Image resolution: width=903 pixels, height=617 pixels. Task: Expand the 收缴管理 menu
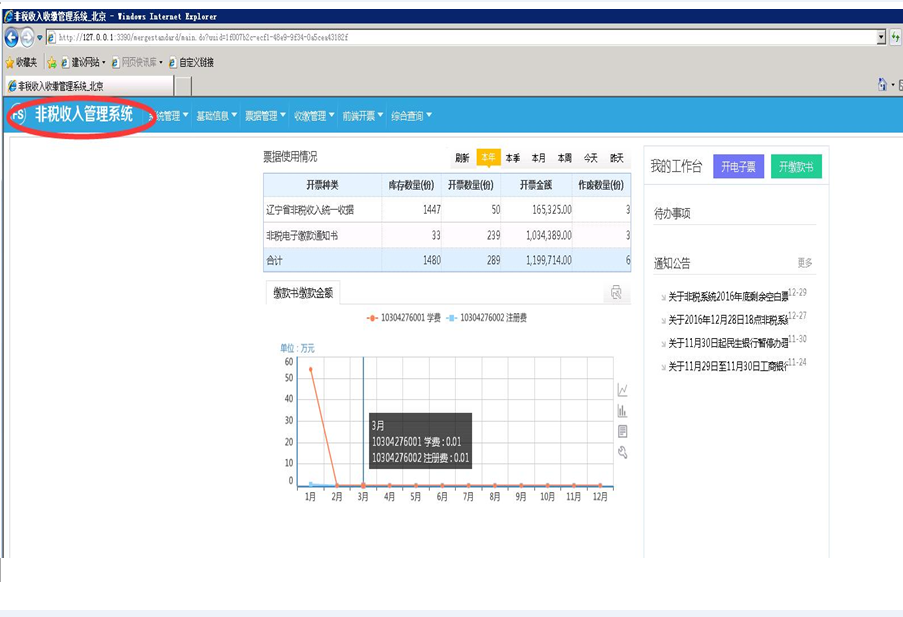point(314,116)
